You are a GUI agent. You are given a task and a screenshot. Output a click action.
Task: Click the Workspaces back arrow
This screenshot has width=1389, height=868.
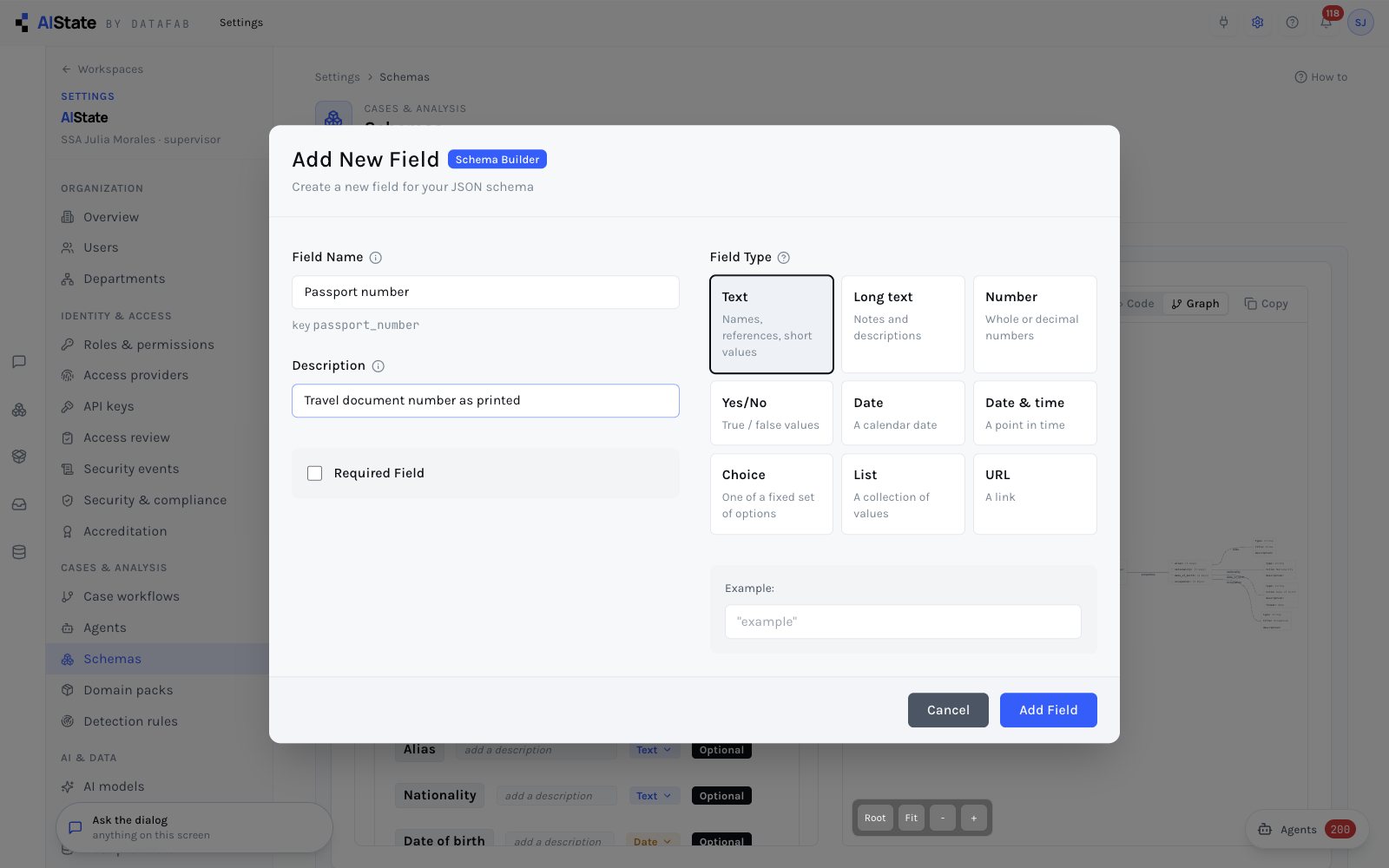(67, 69)
